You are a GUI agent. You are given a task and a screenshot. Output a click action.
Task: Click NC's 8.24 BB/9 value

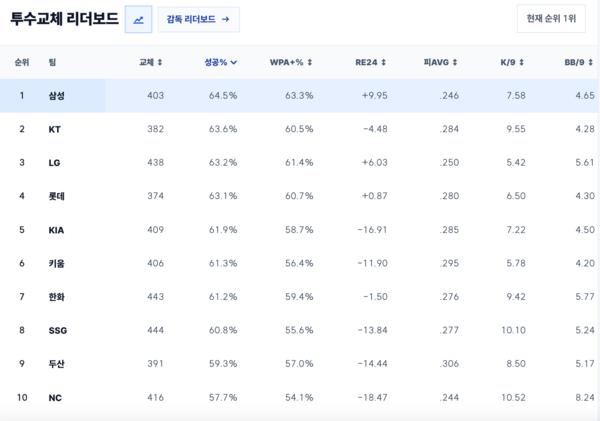(x=585, y=397)
